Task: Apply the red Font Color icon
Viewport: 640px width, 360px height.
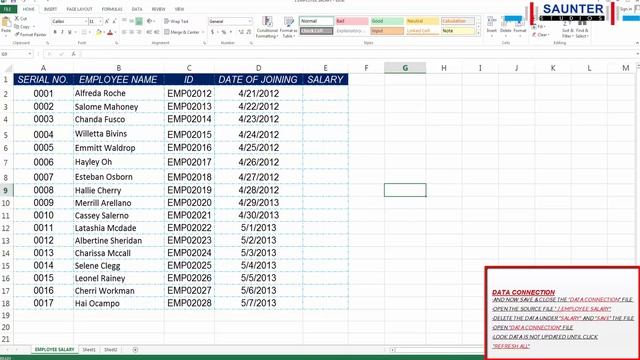Action: pyautogui.click(x=110, y=32)
